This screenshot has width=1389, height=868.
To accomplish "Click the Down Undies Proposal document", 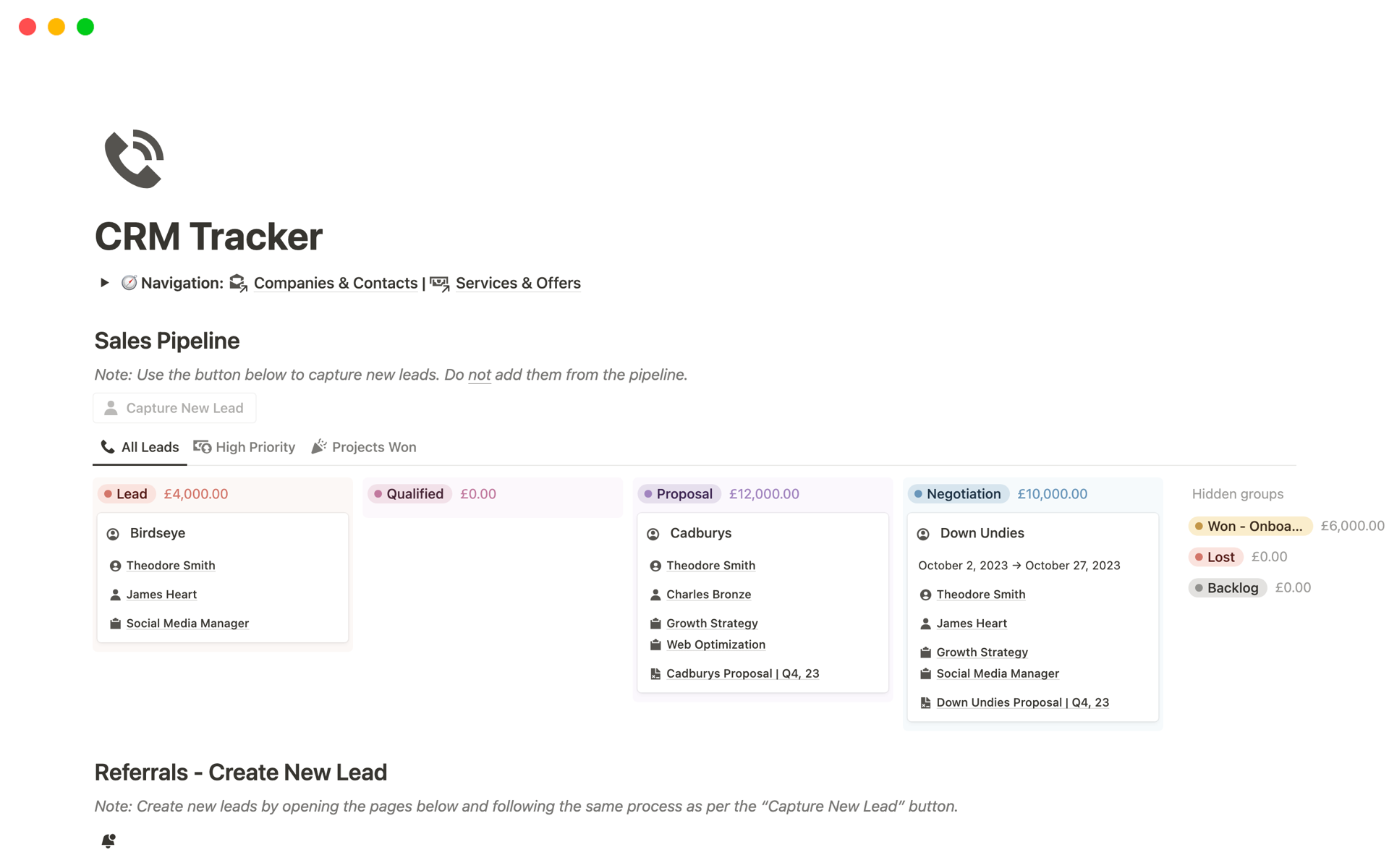I will pyautogui.click(x=1023, y=702).
